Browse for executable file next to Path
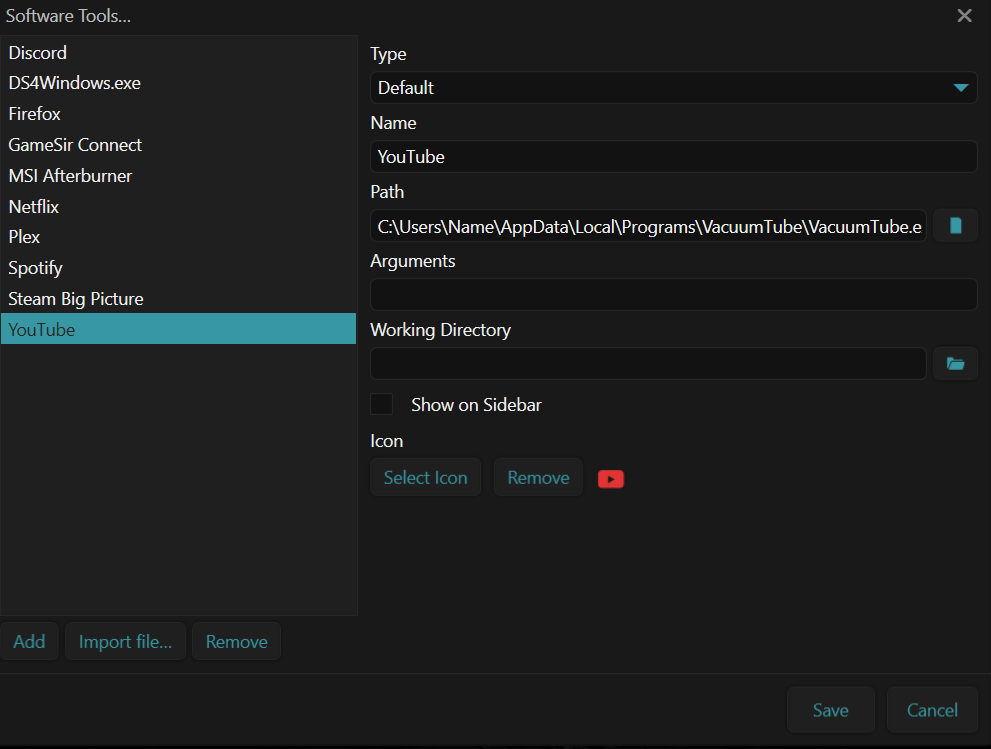 955,226
